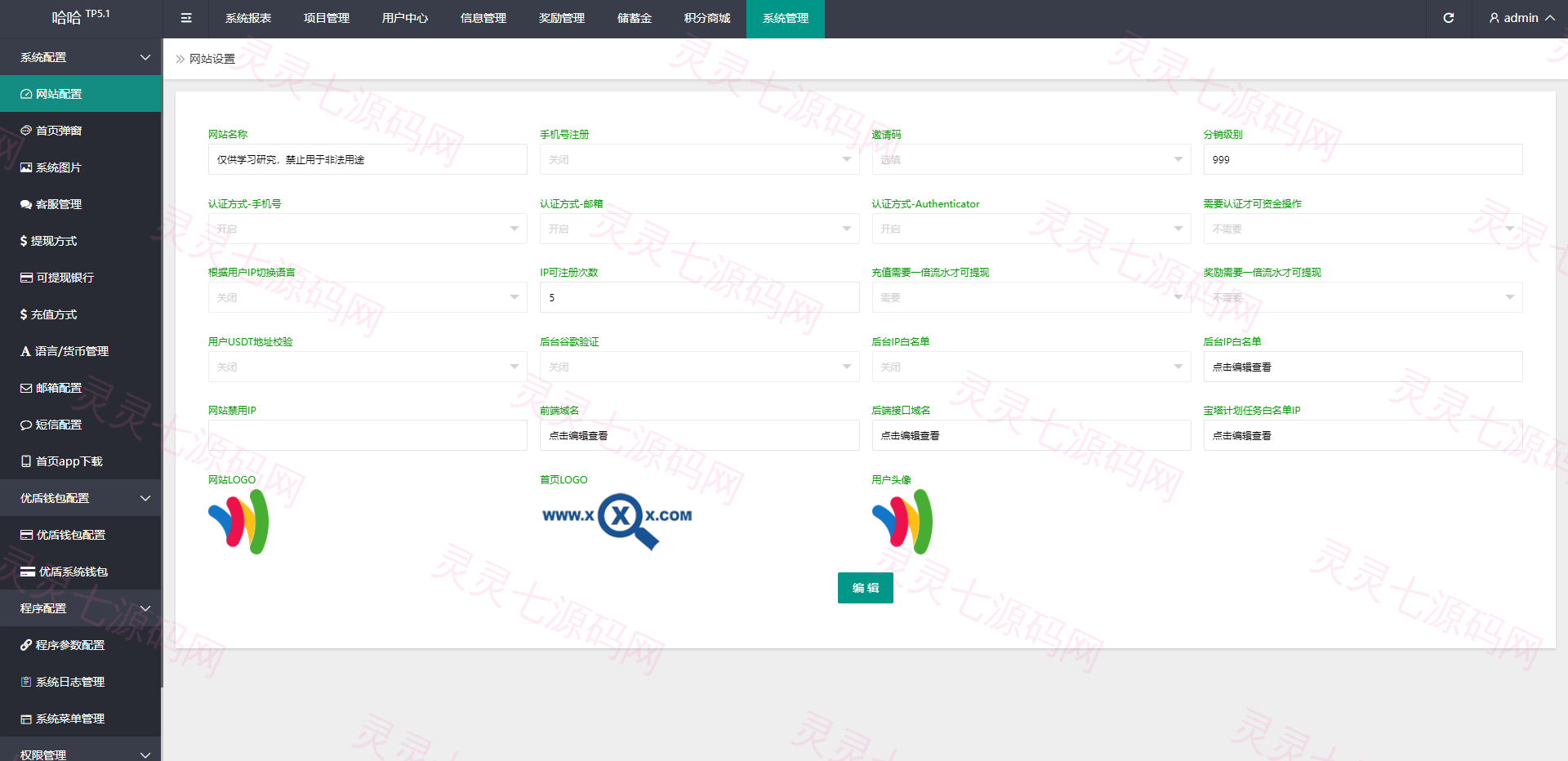This screenshot has width=1568, height=761.
Task: Click the 网站禁用IP input field
Action: tap(367, 435)
